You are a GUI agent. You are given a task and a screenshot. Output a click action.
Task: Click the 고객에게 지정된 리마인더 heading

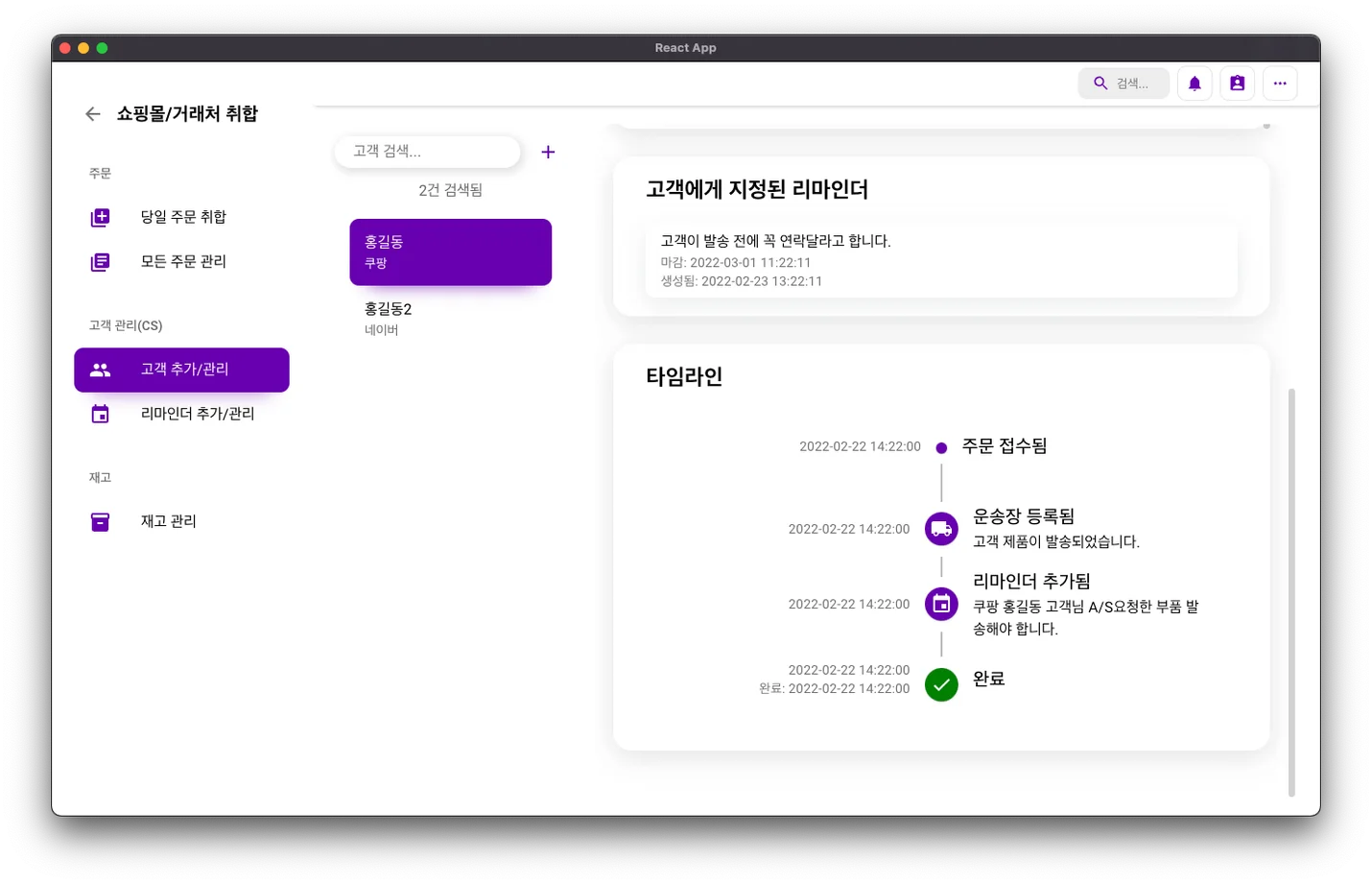[757, 189]
